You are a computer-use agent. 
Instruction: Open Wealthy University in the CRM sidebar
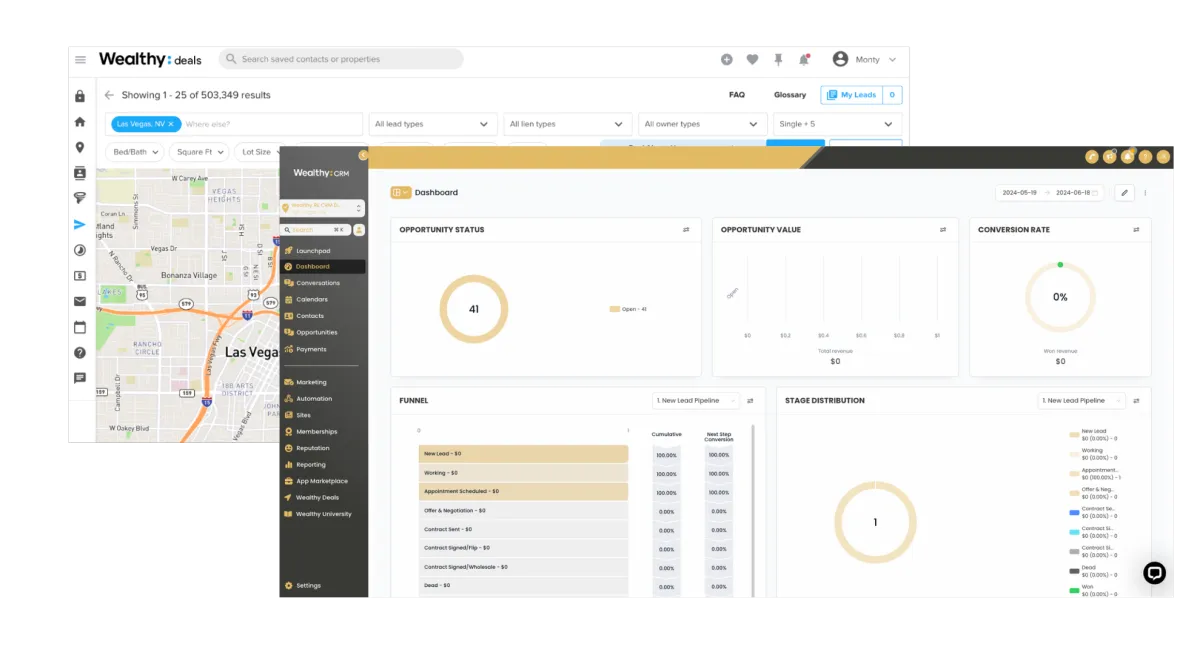click(323, 514)
